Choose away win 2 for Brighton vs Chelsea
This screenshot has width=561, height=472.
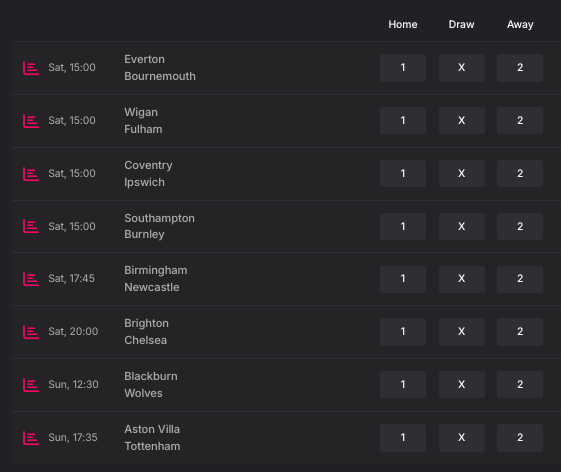(520, 332)
